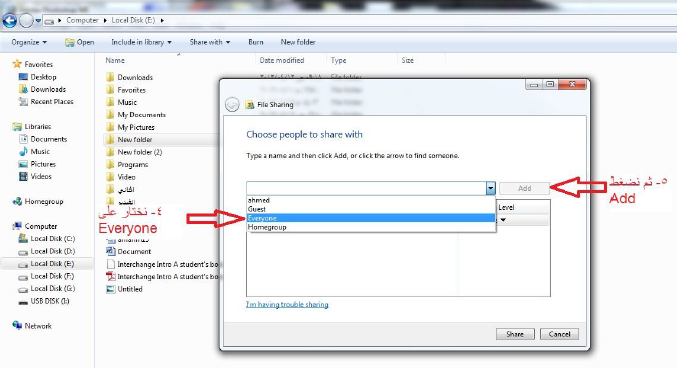This screenshot has height=368, width=677.
Task: Choose Guest from the user list
Action: (371, 209)
